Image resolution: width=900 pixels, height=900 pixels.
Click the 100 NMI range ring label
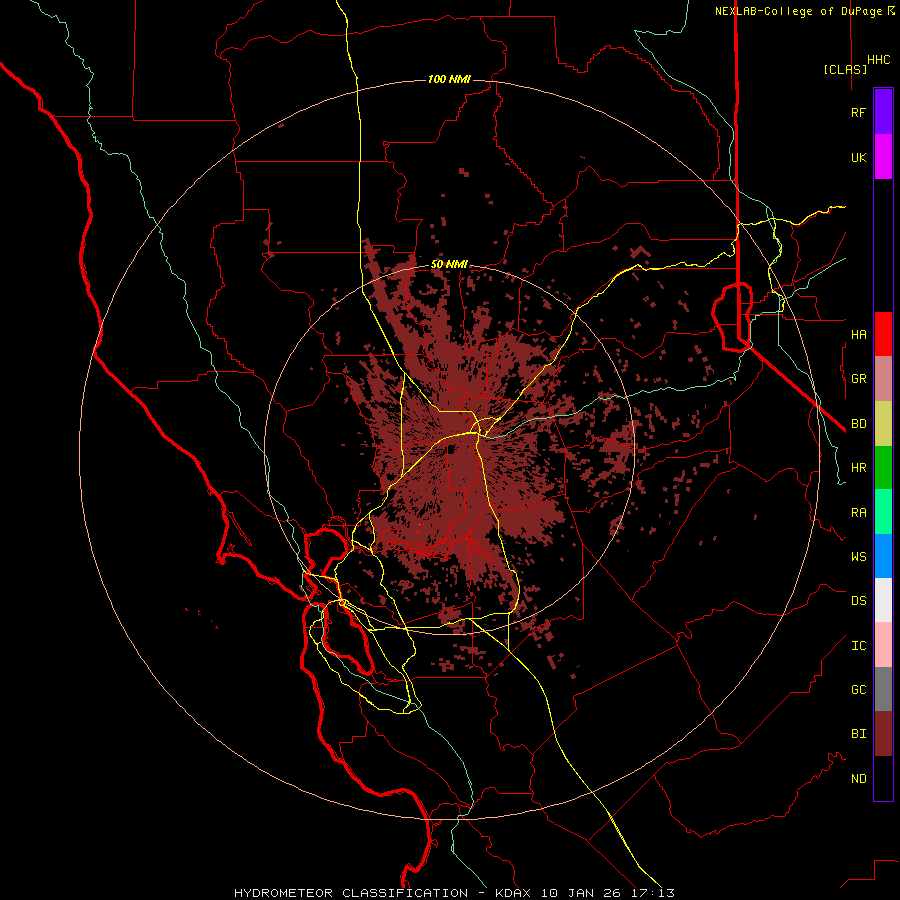pyautogui.click(x=449, y=79)
